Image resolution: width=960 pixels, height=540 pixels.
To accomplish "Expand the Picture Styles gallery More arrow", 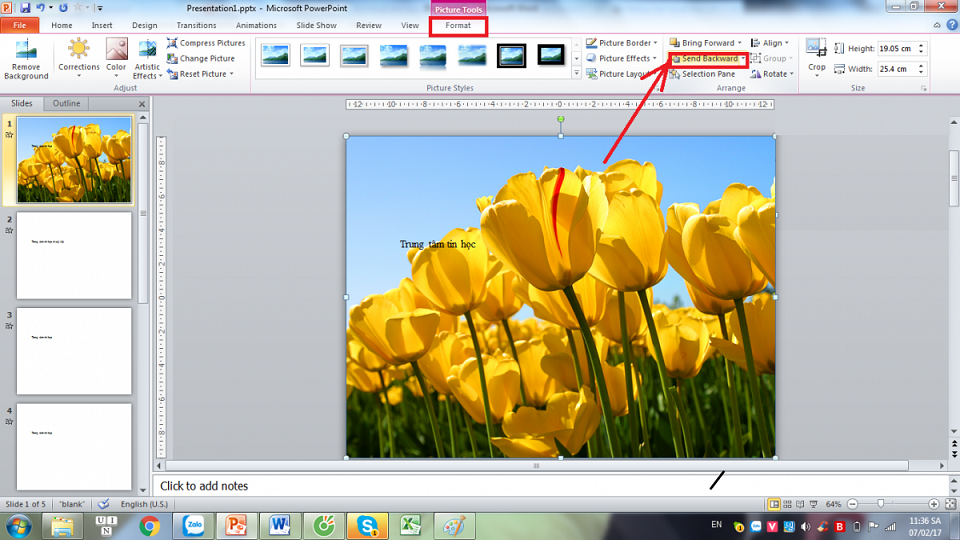I will [x=576, y=73].
